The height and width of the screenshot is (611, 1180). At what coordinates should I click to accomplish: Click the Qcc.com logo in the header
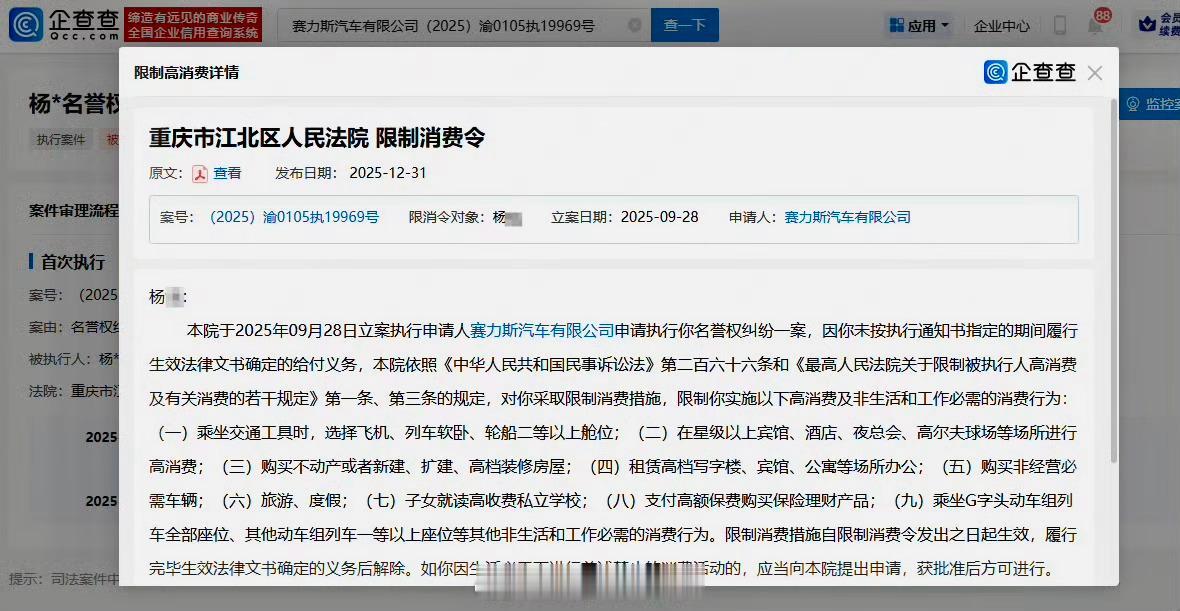[x=63, y=25]
